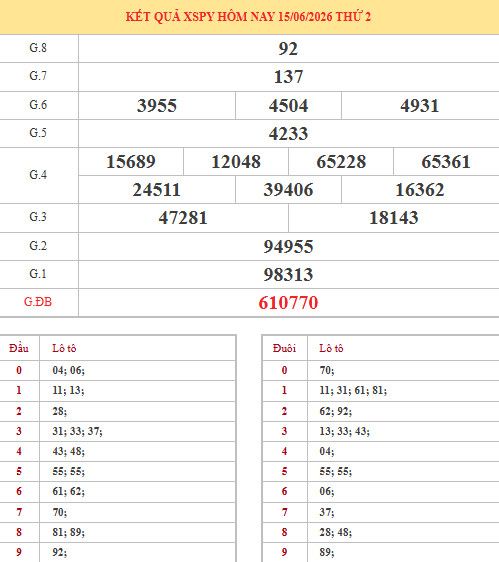Click G.4 number 65361
This screenshot has height=562, width=499.
point(446,162)
